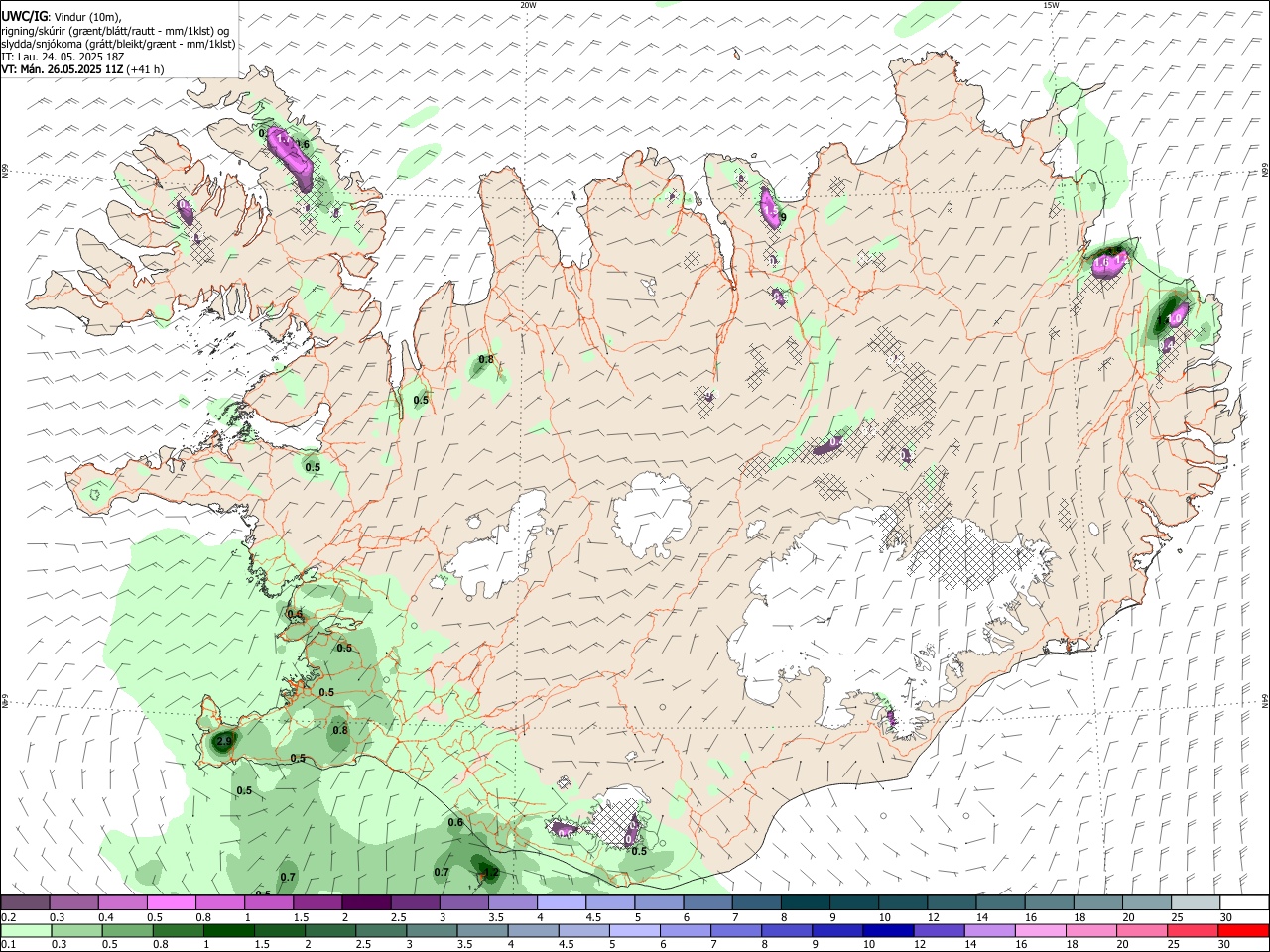Click the steel blue 6 swatch, upper legend
Image resolution: width=1270 pixels, height=952 pixels.
[707, 903]
